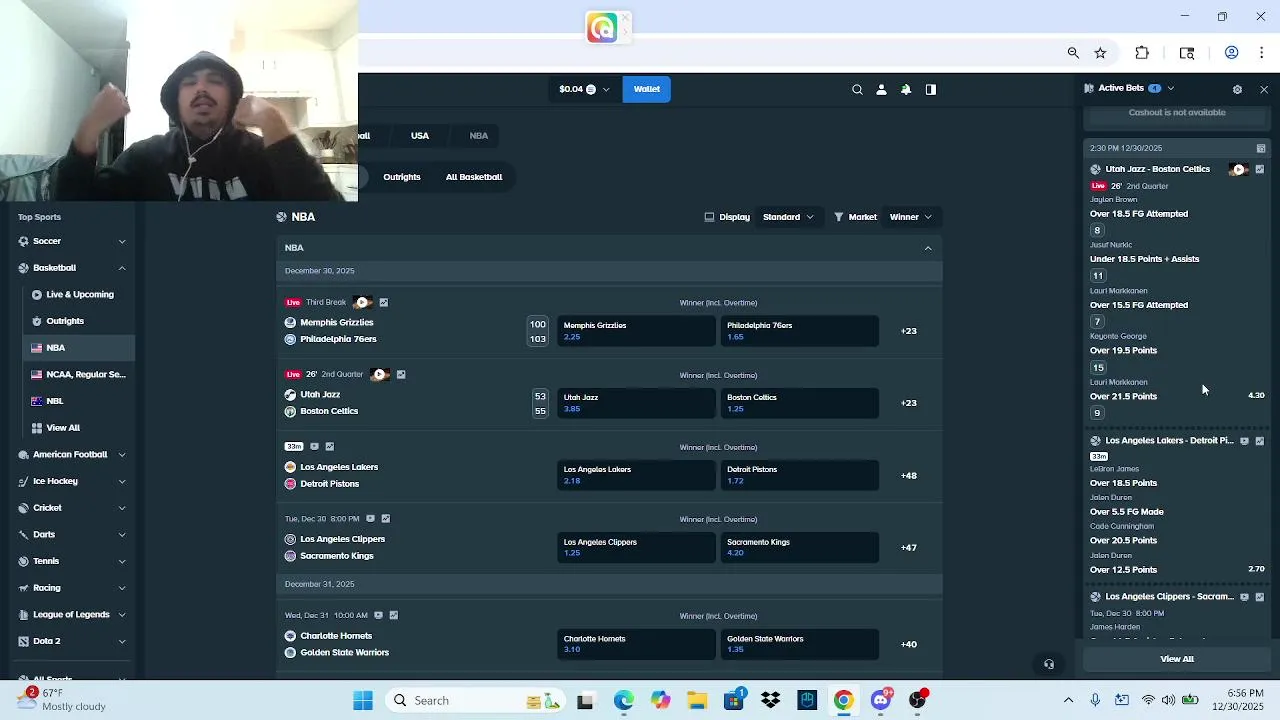Open Chrome extensions puzzle icon
The width and height of the screenshot is (1280, 720).
tap(1142, 53)
